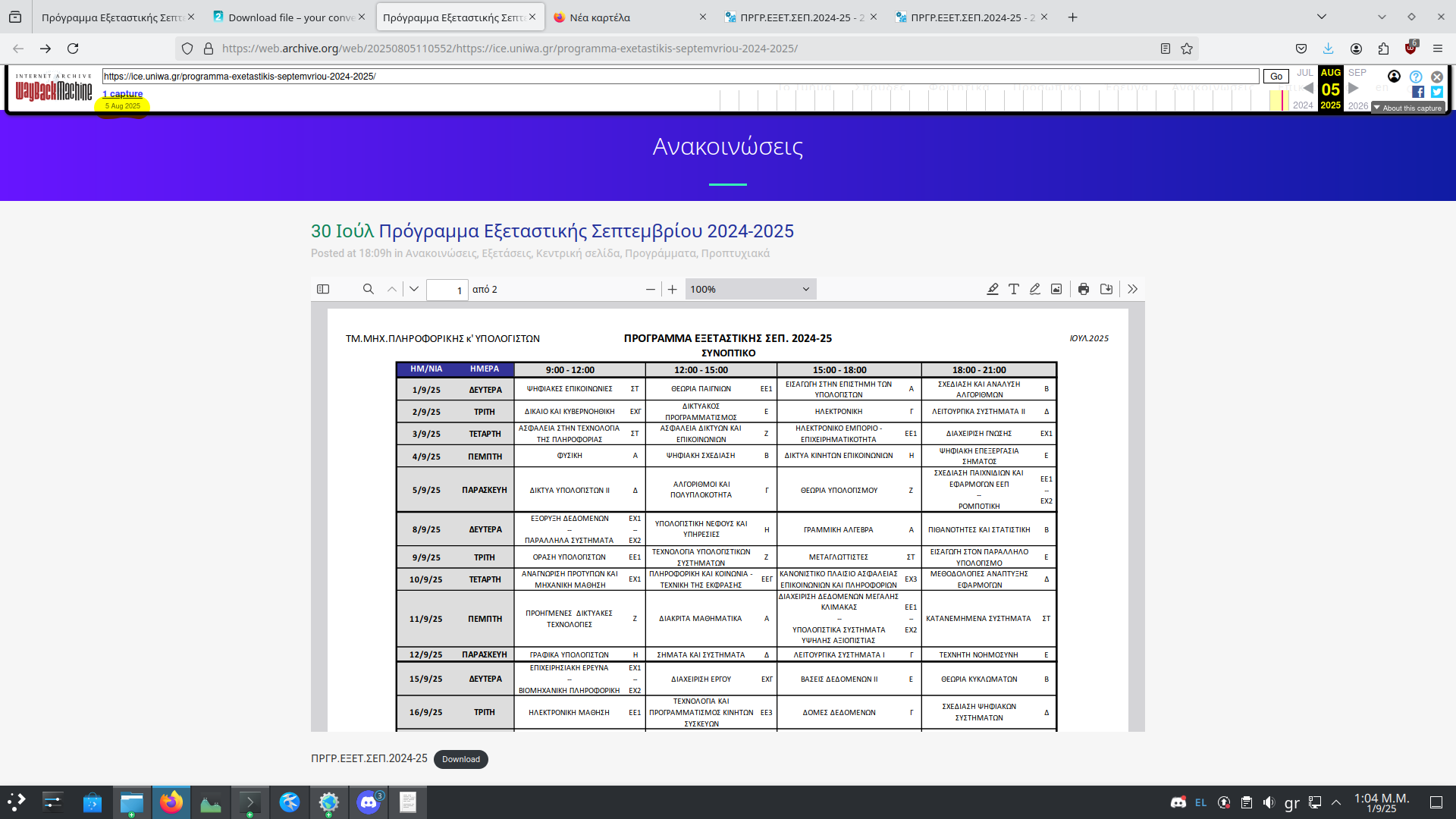Zoom out the PDF document

(x=650, y=289)
